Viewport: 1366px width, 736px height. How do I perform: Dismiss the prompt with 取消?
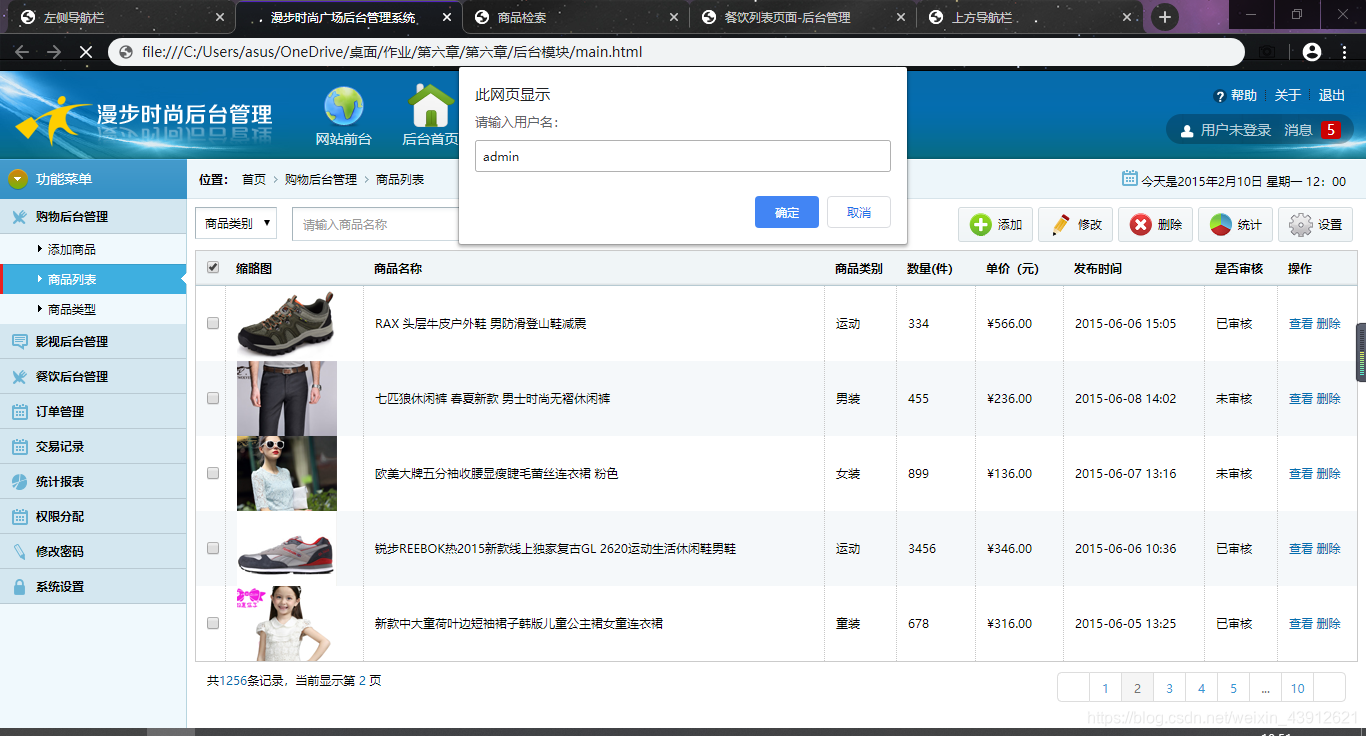point(859,212)
